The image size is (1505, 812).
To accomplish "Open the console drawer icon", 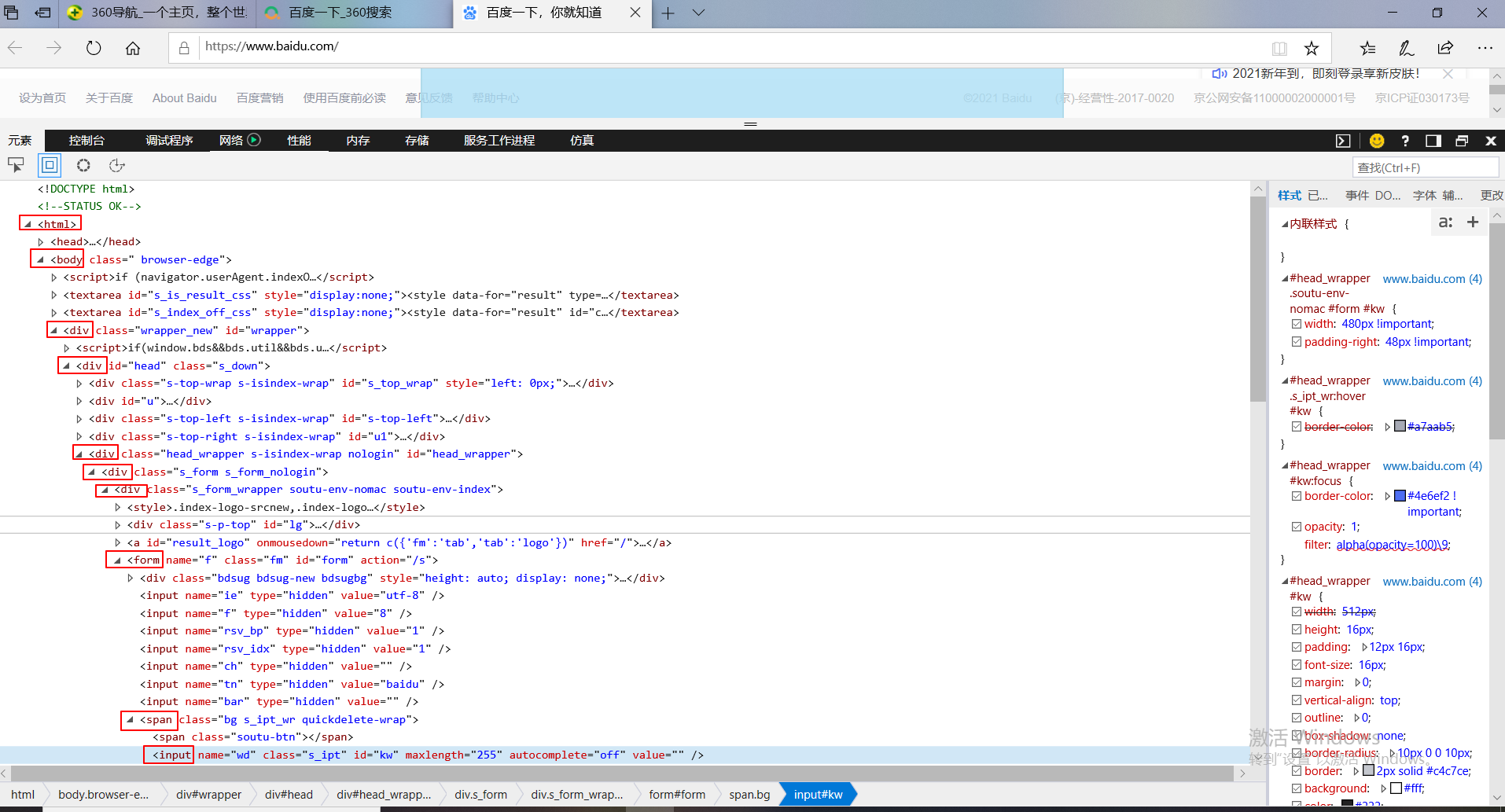I will coord(1343,141).
